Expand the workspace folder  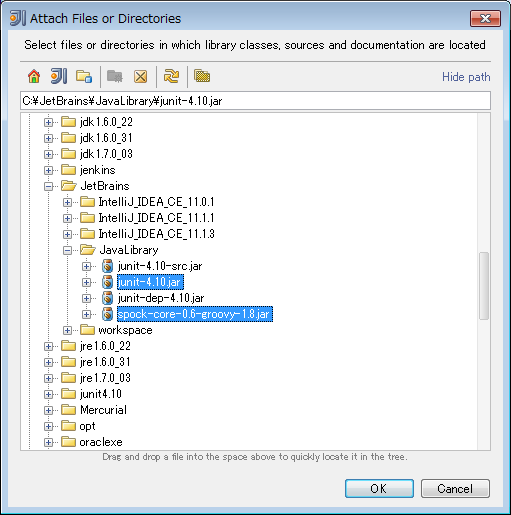(x=67, y=330)
